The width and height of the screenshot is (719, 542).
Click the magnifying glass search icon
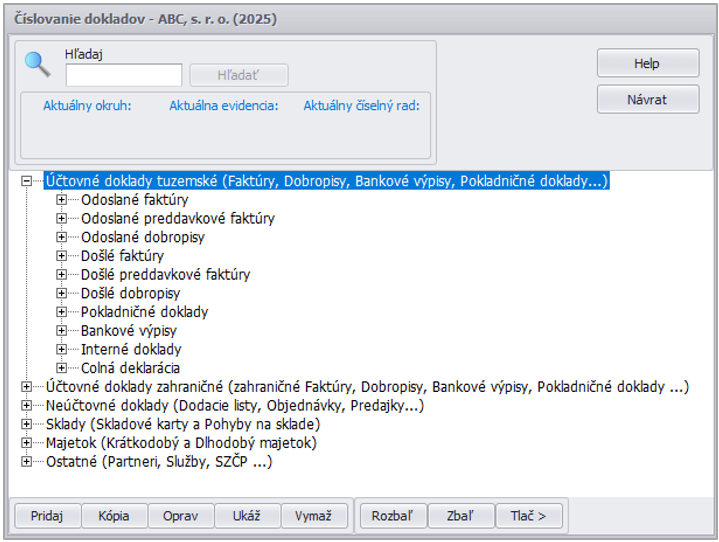[37, 64]
